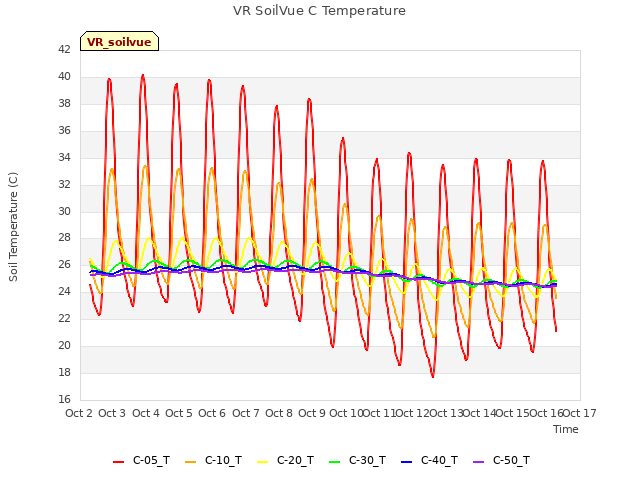Click the lowest red C-05_T trough near Oct 13
Screen dimensions: 640x480
click(433, 376)
